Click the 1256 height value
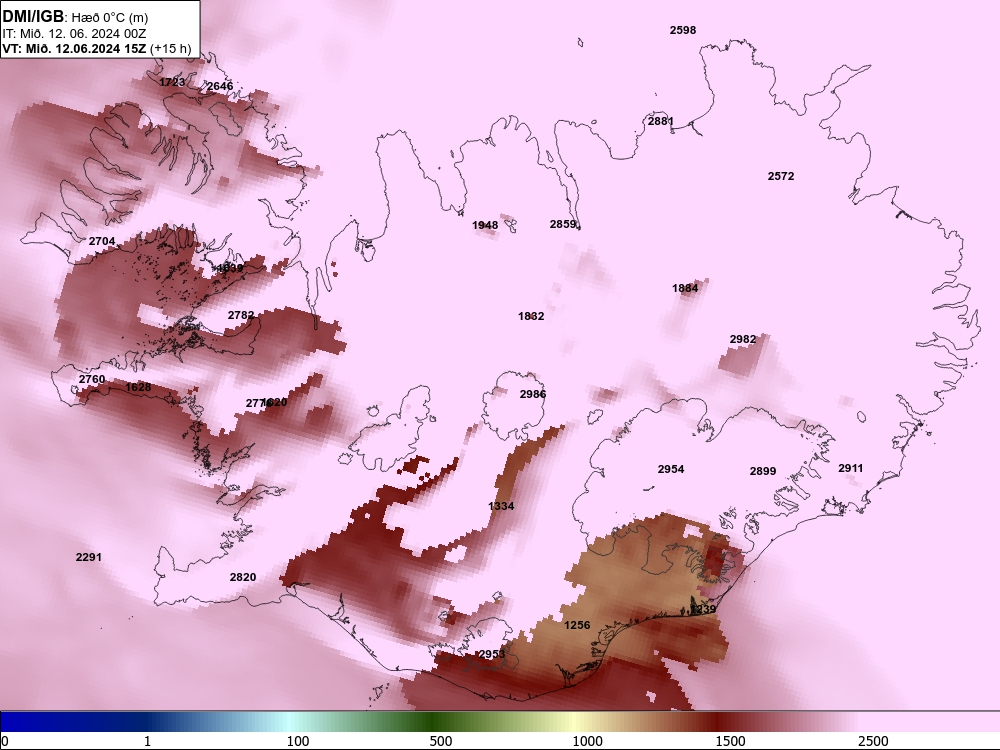 coord(577,626)
